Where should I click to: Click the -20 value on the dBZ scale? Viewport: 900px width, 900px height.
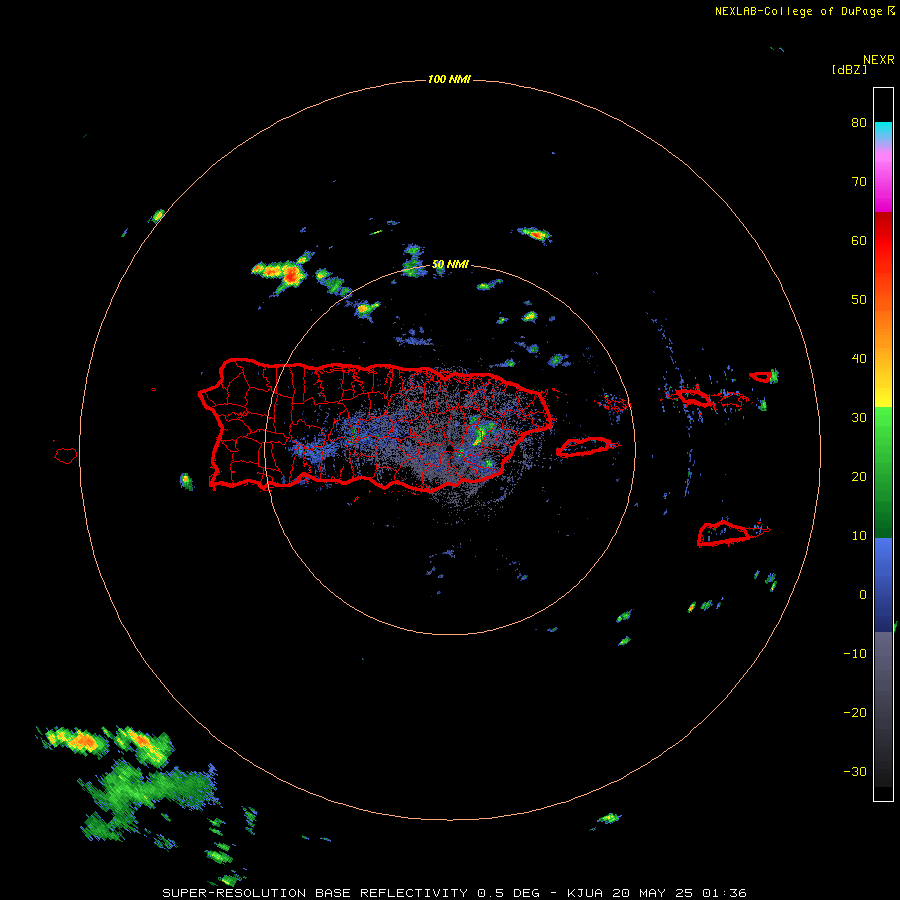[855, 712]
